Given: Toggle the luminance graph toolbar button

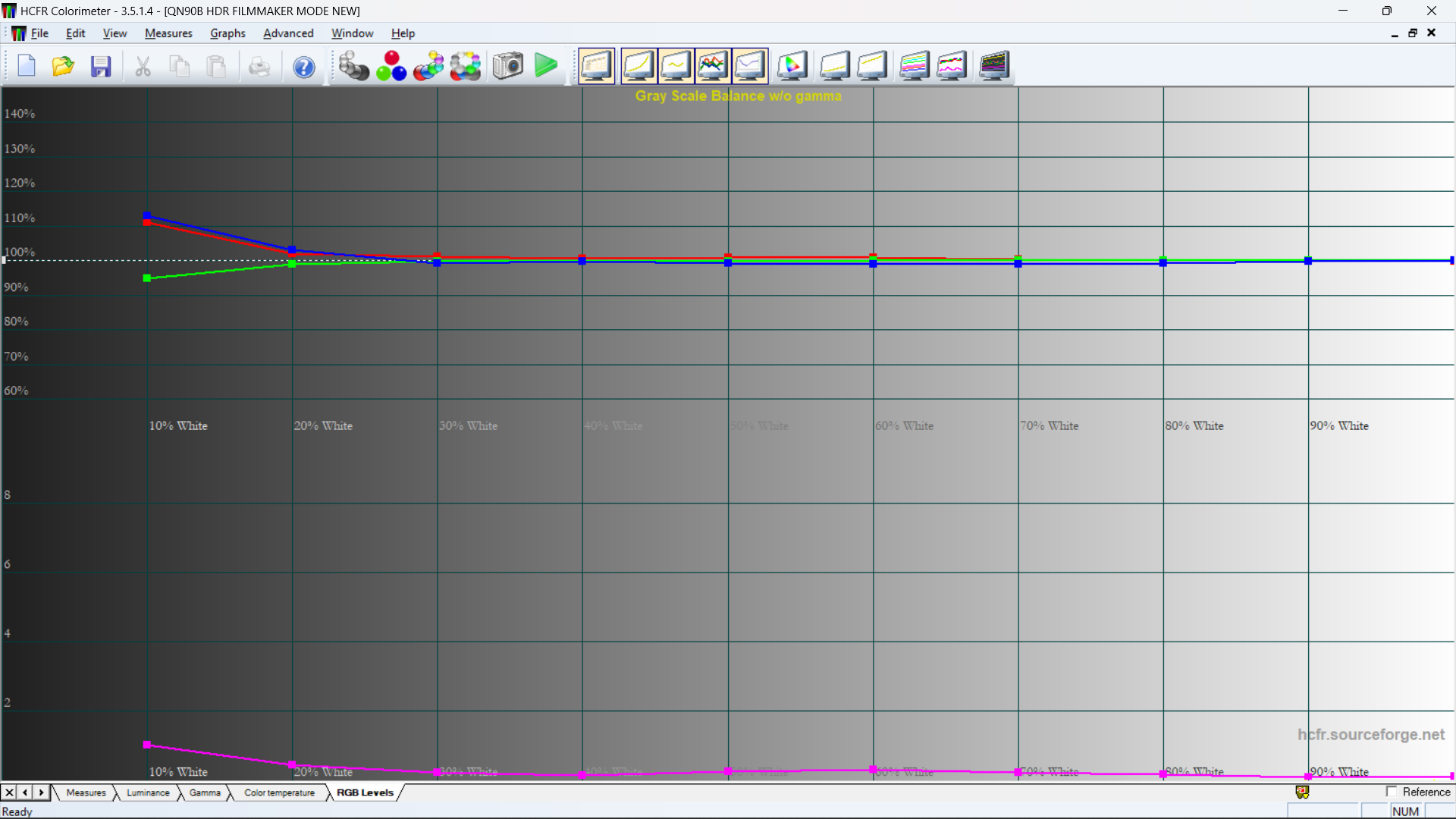Looking at the screenshot, I should (638, 66).
